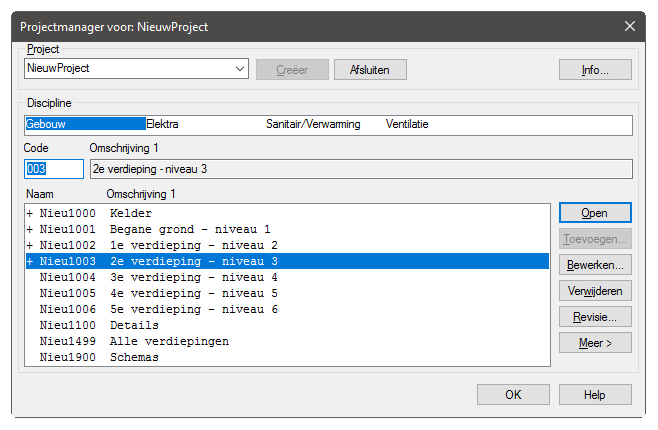Select Nieu1499 Alle verdiepingen row
The height and width of the screenshot is (430, 658).
click(130, 341)
